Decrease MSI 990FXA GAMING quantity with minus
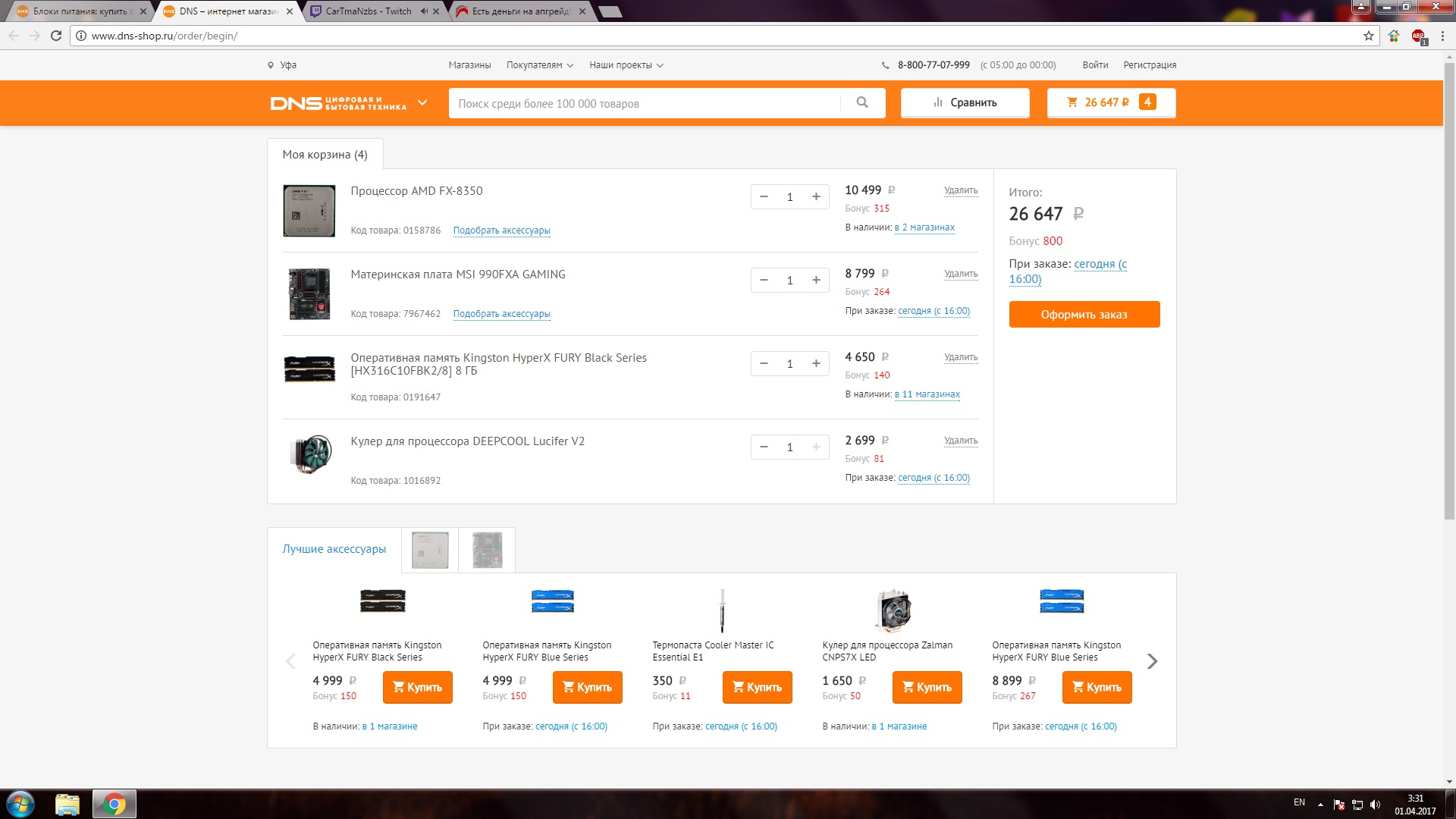 [764, 280]
